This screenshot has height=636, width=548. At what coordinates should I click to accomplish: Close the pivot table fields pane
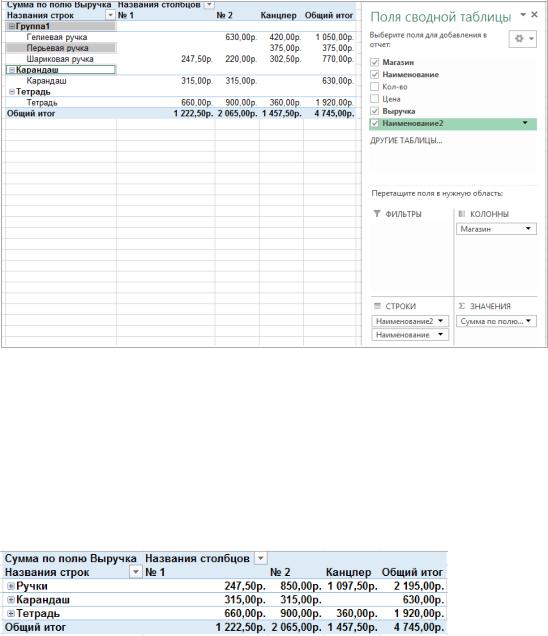(534, 15)
